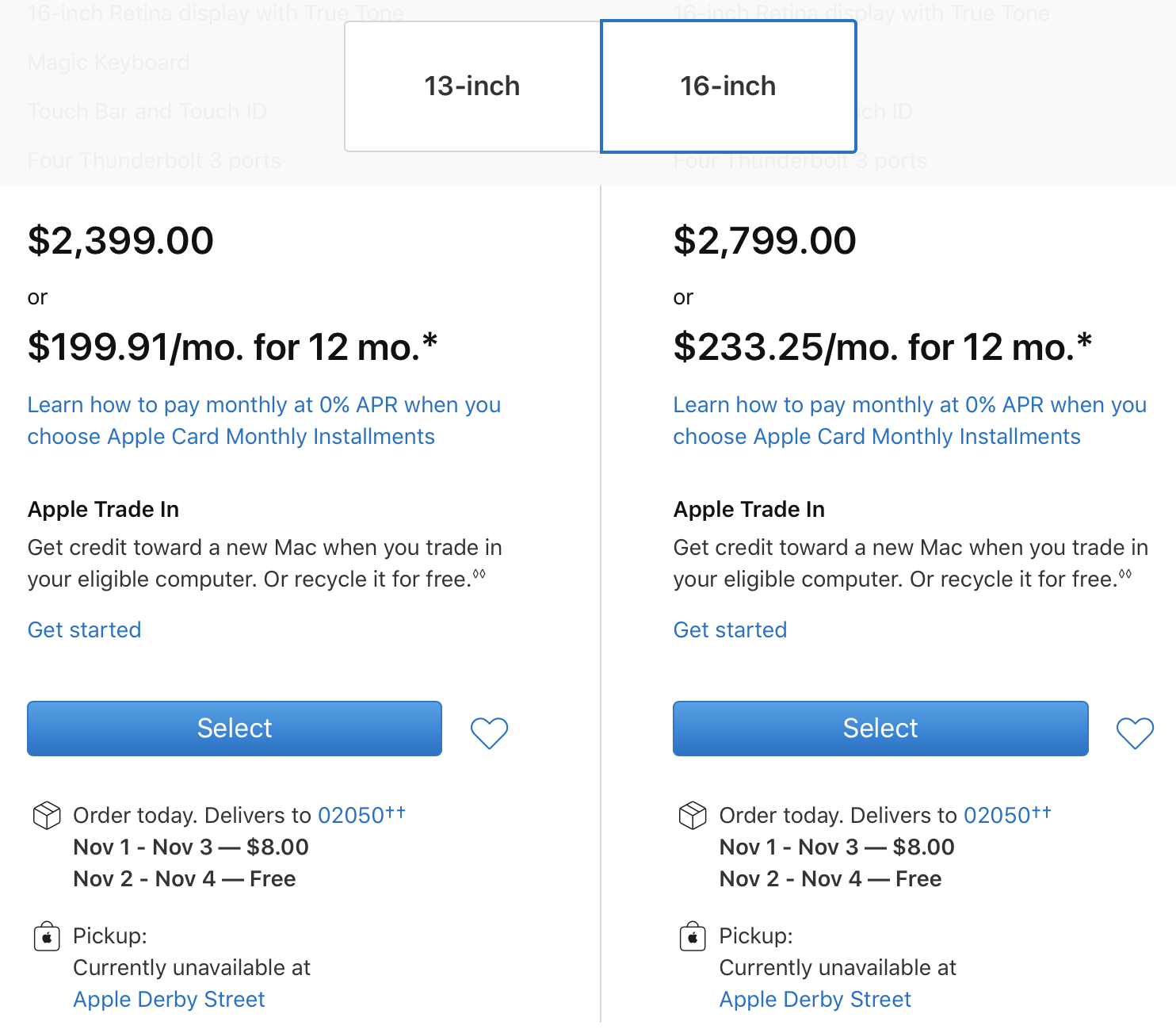Select the $2,399.00 MacBook Pro configuration

tap(235, 729)
